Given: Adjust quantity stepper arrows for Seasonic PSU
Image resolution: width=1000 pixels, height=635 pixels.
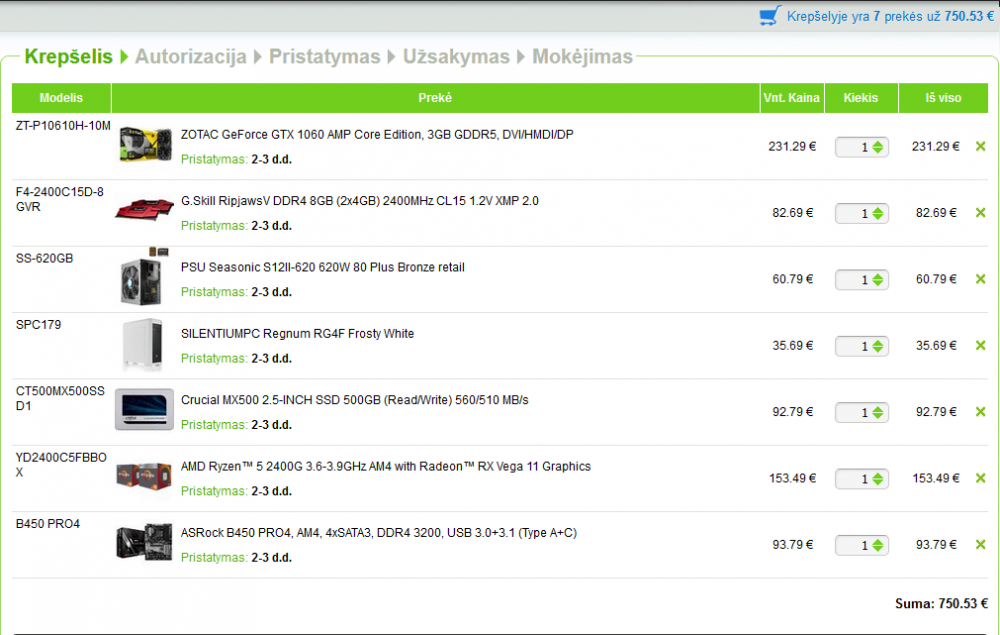Looking at the screenshot, I should 878,280.
